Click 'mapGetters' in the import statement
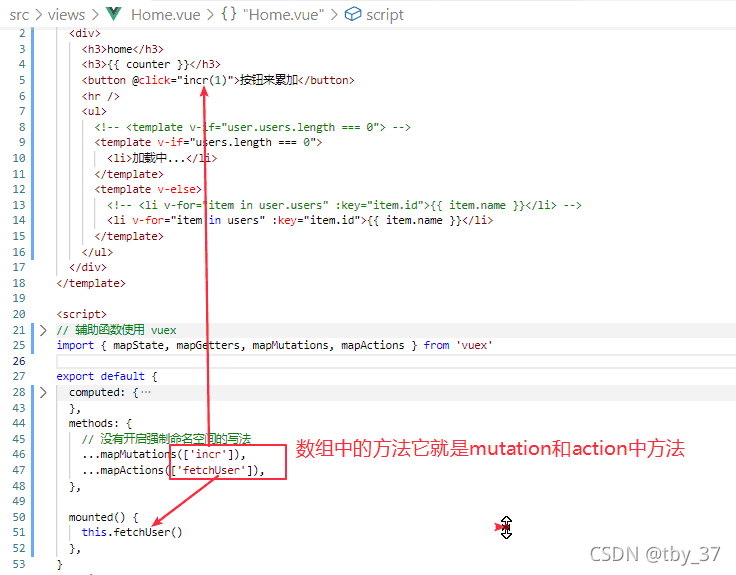 (208, 345)
